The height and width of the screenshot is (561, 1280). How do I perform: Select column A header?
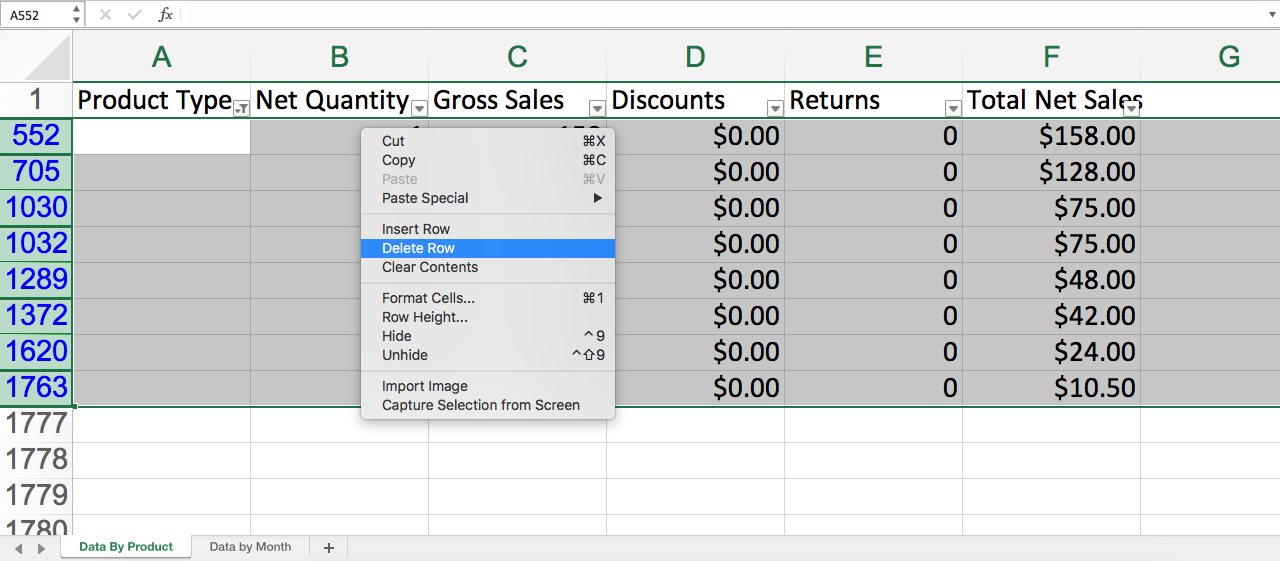click(161, 57)
